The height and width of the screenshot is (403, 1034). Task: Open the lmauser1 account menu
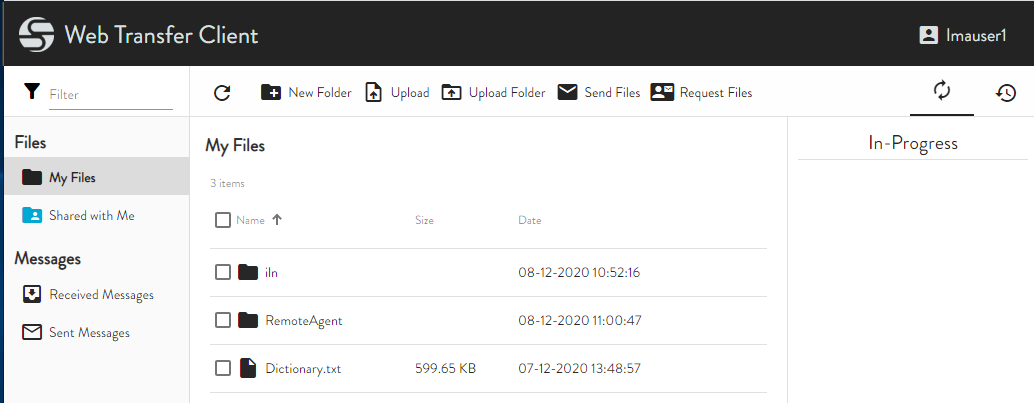click(x=962, y=35)
